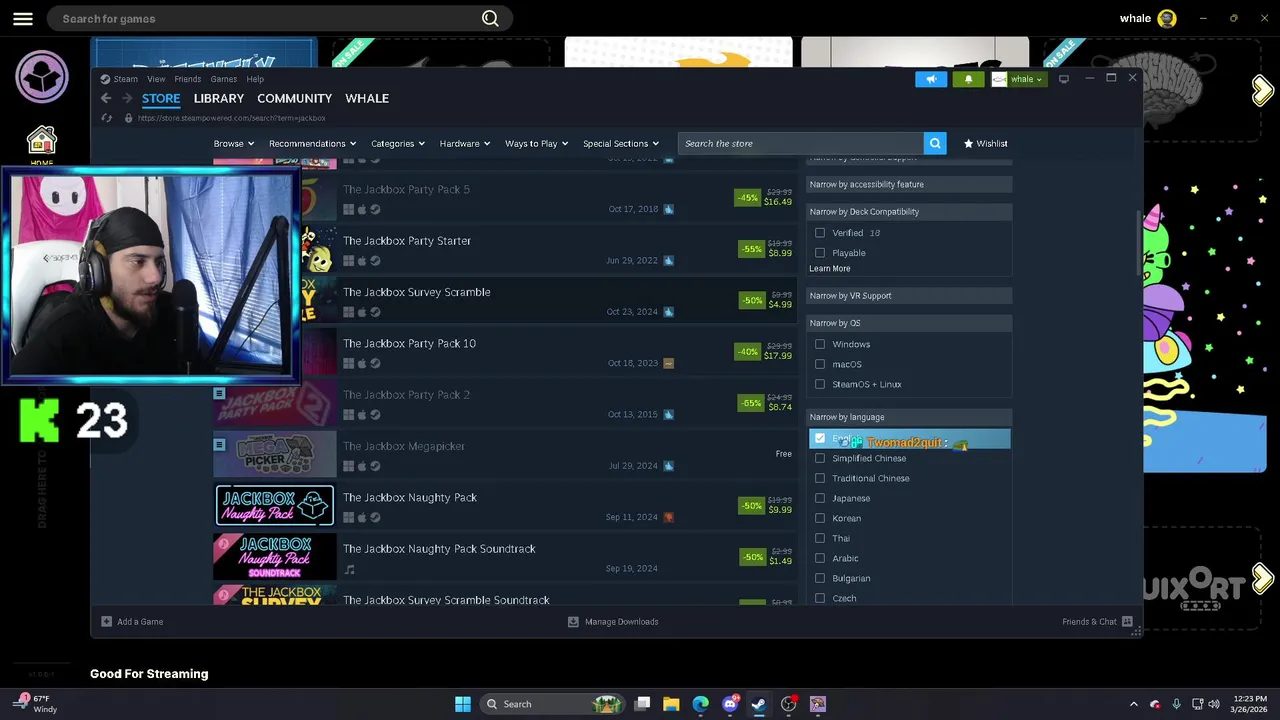Click the Jackbox Naughty Pack Soundtrack thumbnail

pyautogui.click(x=275, y=557)
